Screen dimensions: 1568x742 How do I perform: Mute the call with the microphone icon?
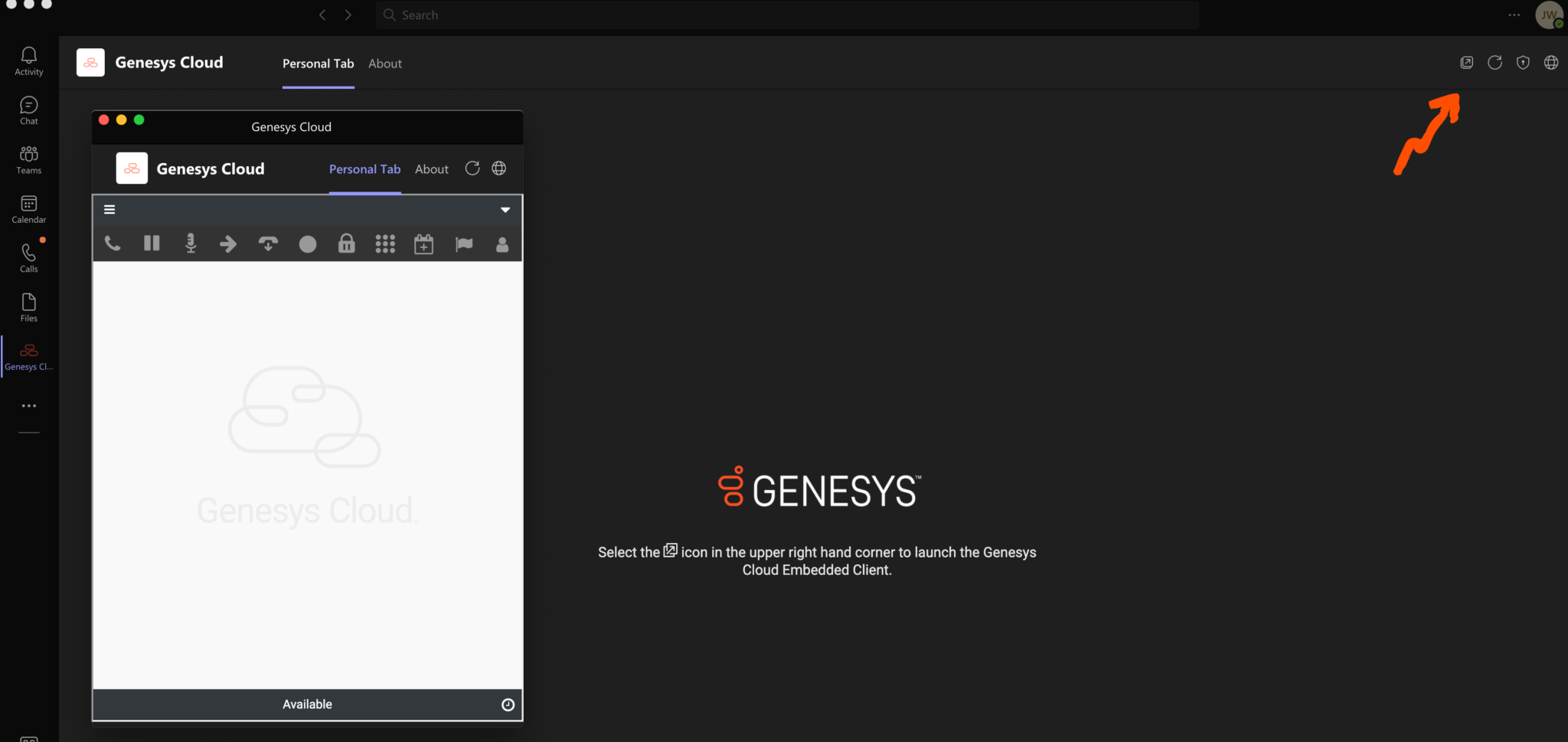190,244
